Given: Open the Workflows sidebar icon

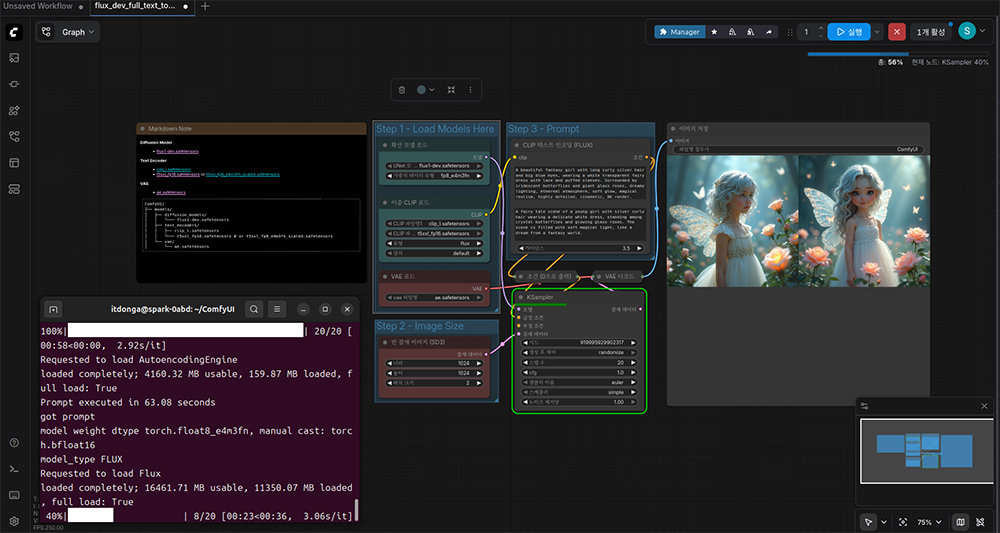Looking at the screenshot, I should click(x=14, y=136).
